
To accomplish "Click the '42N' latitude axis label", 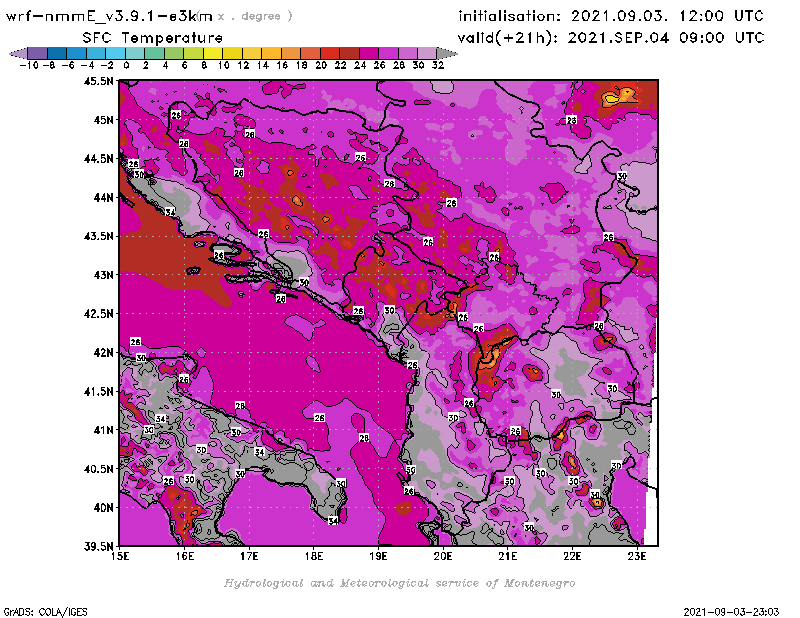I will tap(103, 353).
